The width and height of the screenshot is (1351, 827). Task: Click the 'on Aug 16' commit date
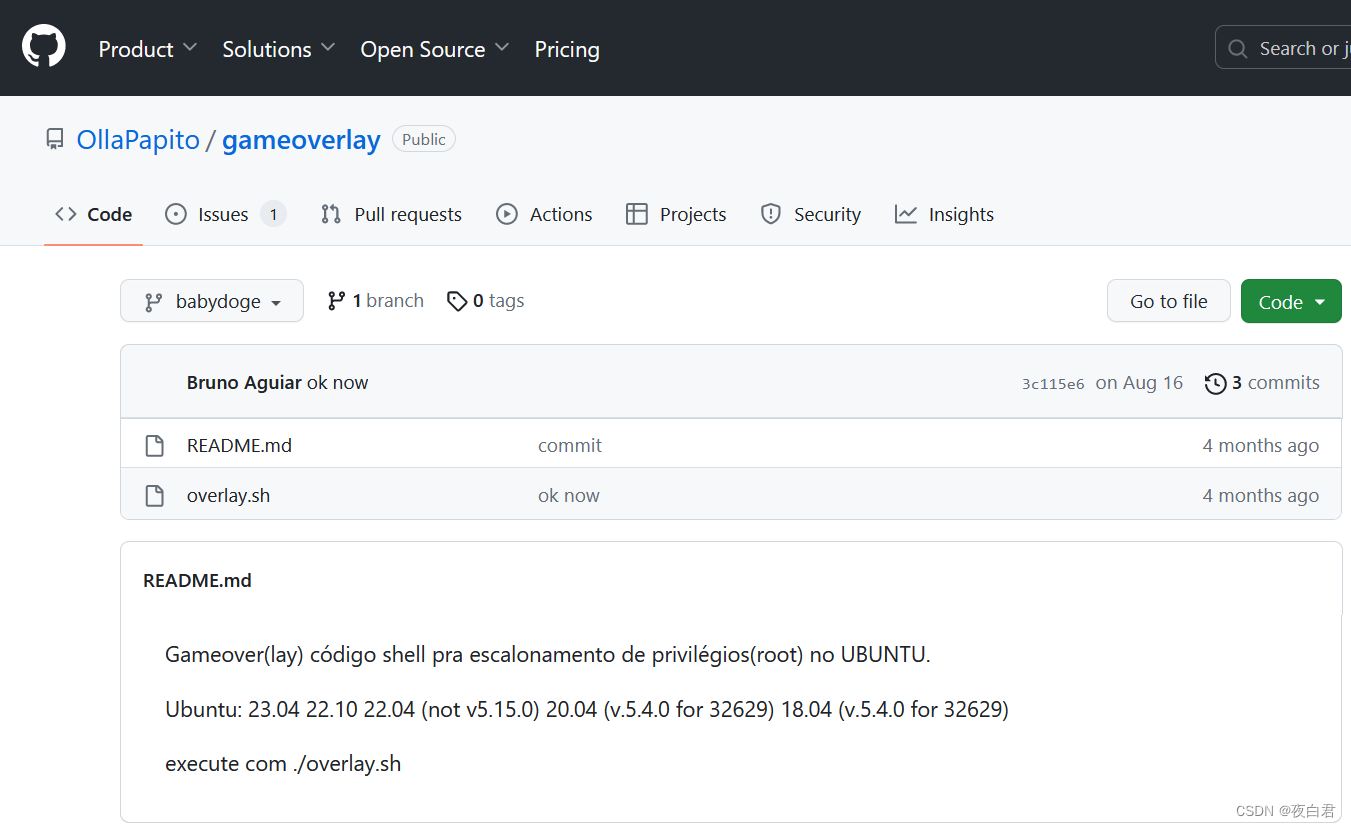[x=1139, y=383]
